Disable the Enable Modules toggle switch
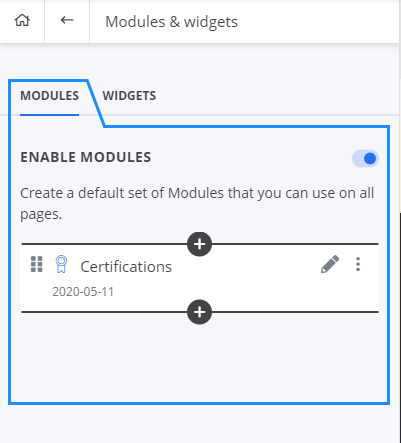 pyautogui.click(x=365, y=158)
